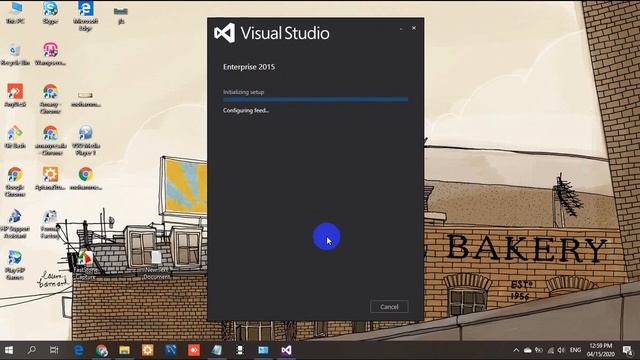Select the Format Factory desktop shortcut
The image size is (640, 360).
pos(50,223)
